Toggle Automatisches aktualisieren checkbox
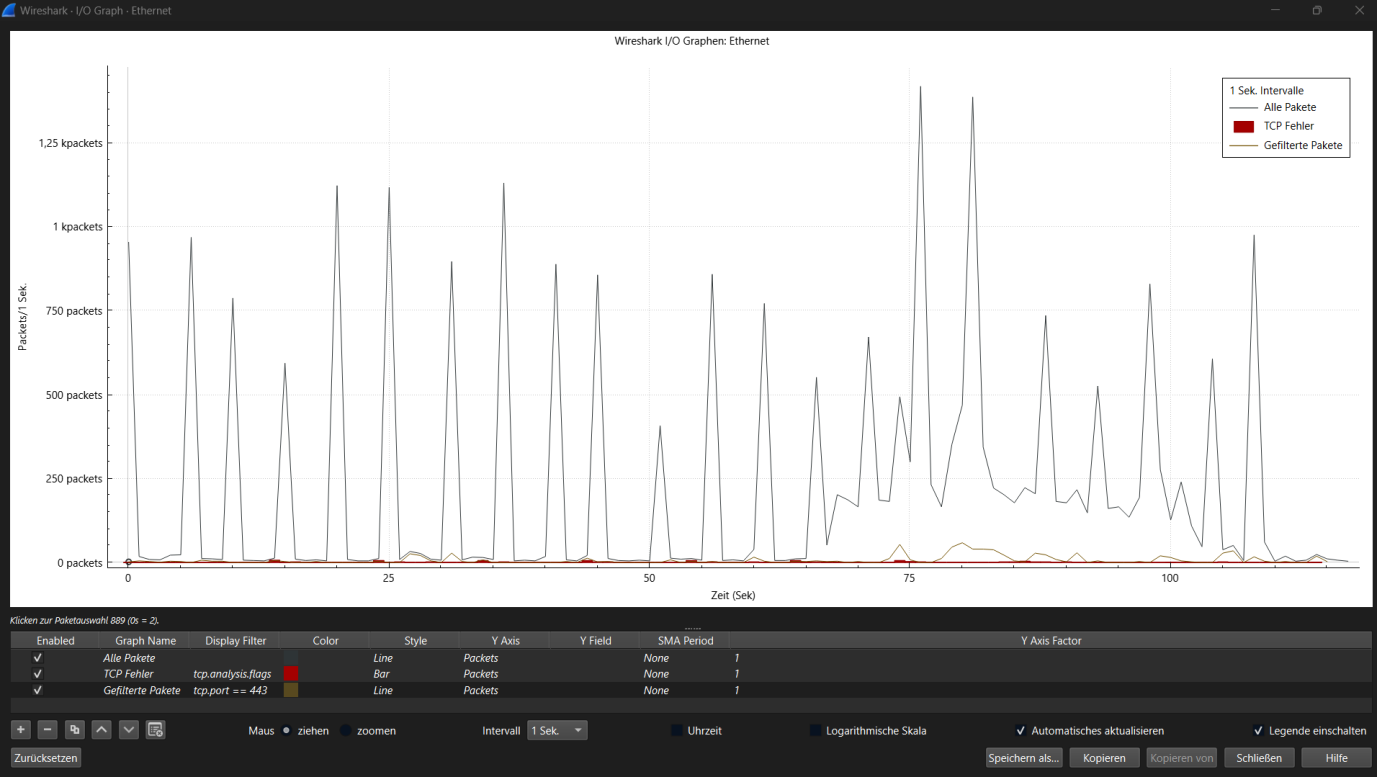This screenshot has height=777, width=1377. tap(1021, 731)
